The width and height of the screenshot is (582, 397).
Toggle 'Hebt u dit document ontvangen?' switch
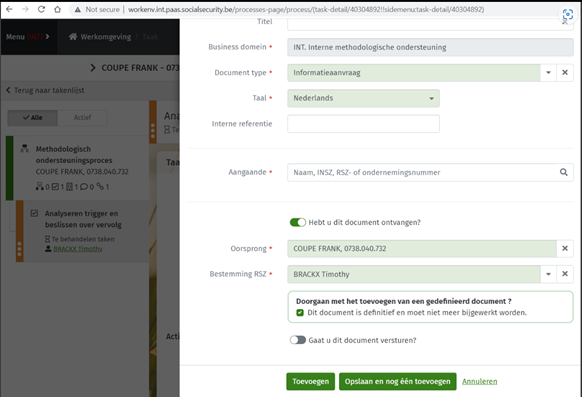click(298, 222)
